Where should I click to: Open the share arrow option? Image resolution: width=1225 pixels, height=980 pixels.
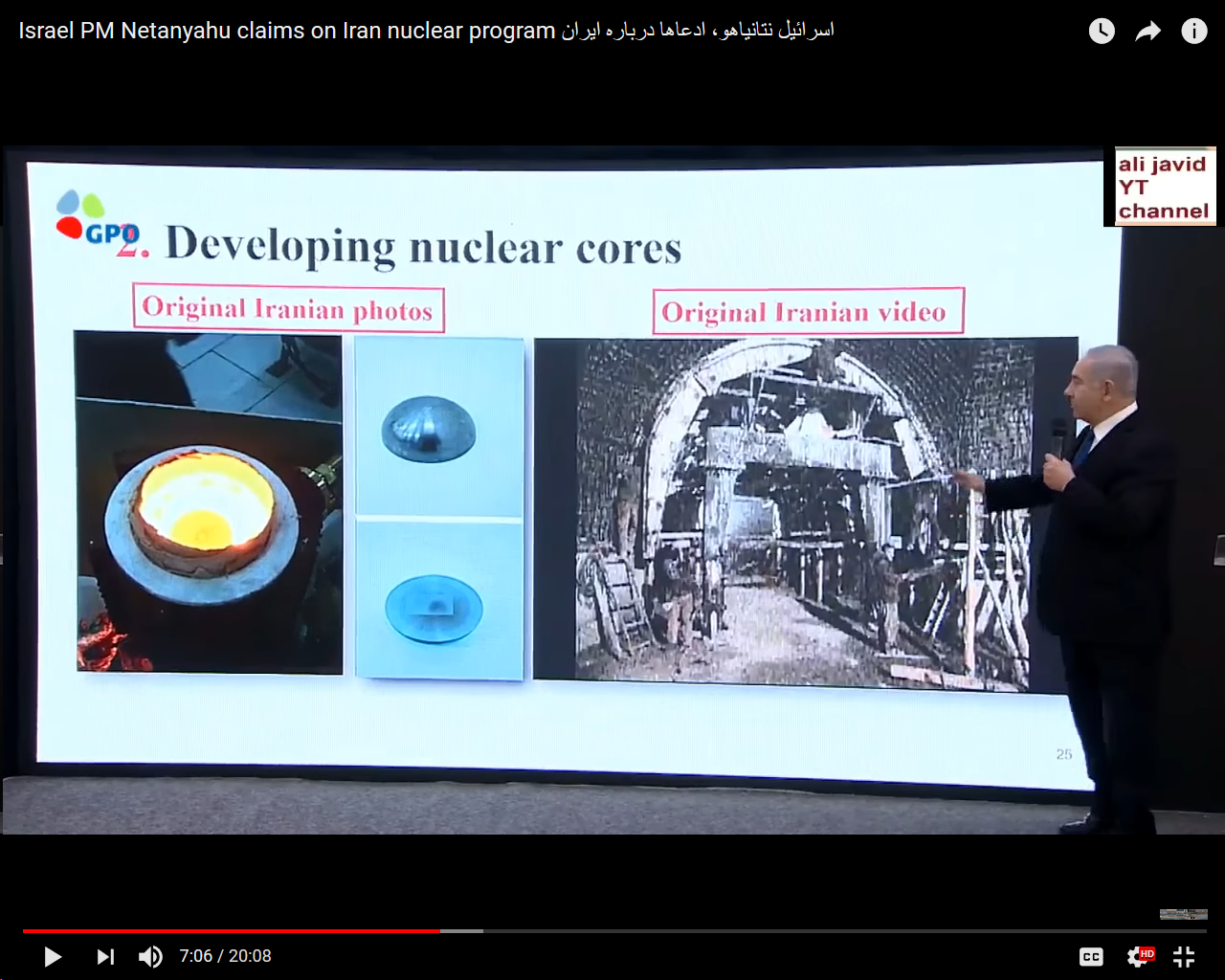(x=1147, y=32)
